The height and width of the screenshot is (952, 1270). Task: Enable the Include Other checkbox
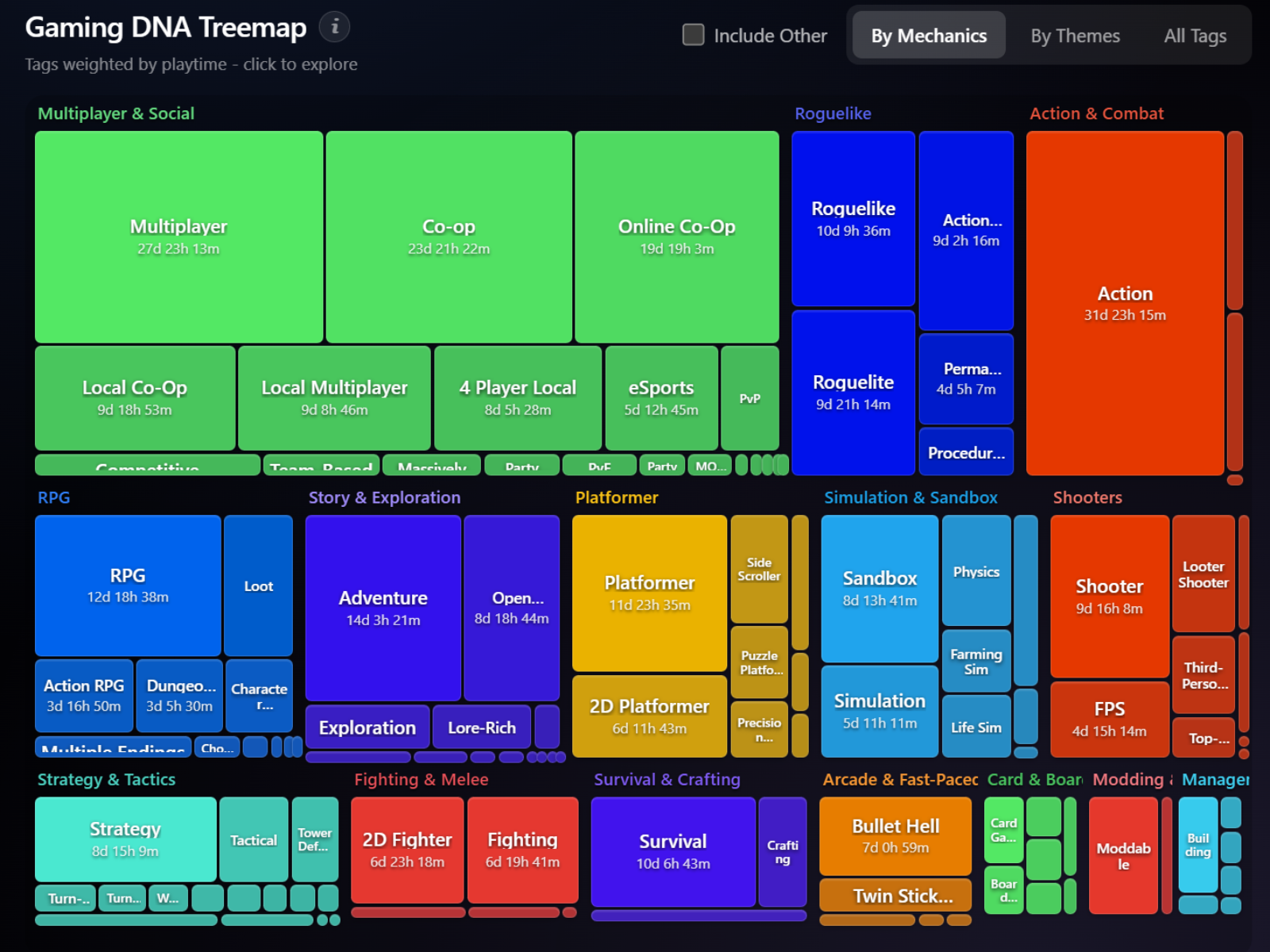[693, 35]
